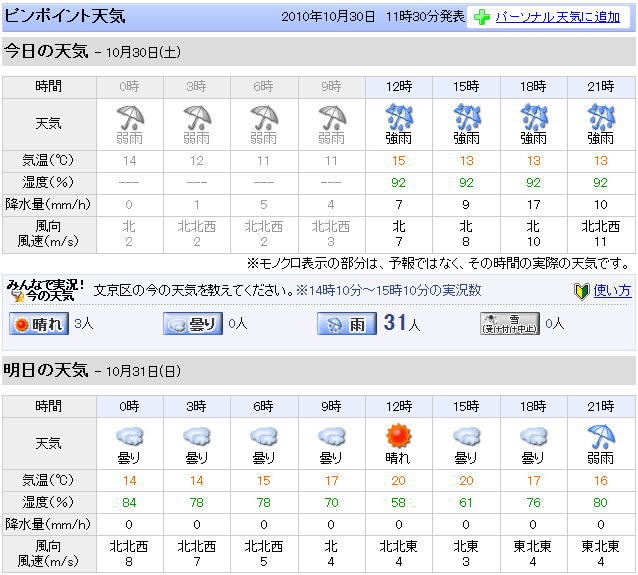Click today's 18時 heavy rain icon
This screenshot has width=638, height=575.
pyautogui.click(x=533, y=118)
